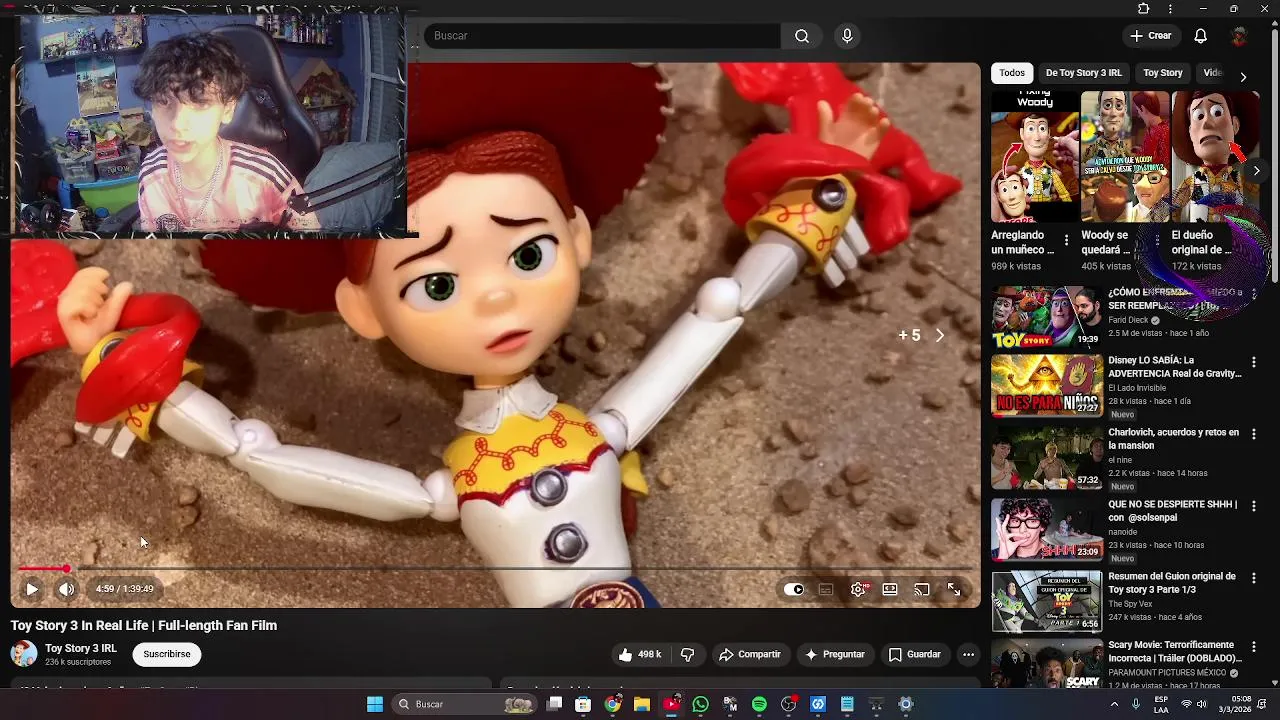Subscribe with the Suscribirse button
The height and width of the screenshot is (720, 1280).
point(167,654)
